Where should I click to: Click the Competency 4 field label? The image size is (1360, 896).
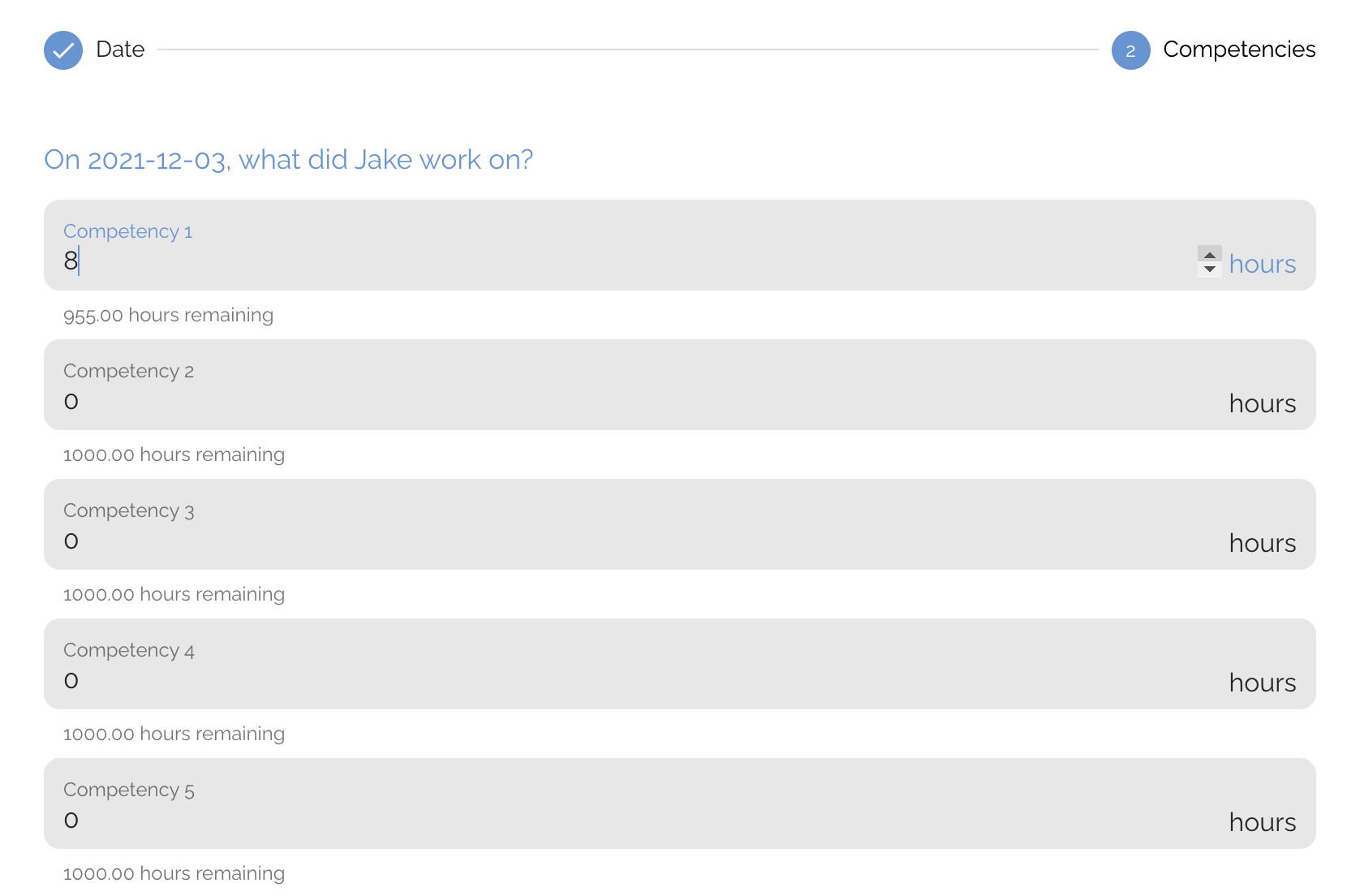tap(129, 650)
